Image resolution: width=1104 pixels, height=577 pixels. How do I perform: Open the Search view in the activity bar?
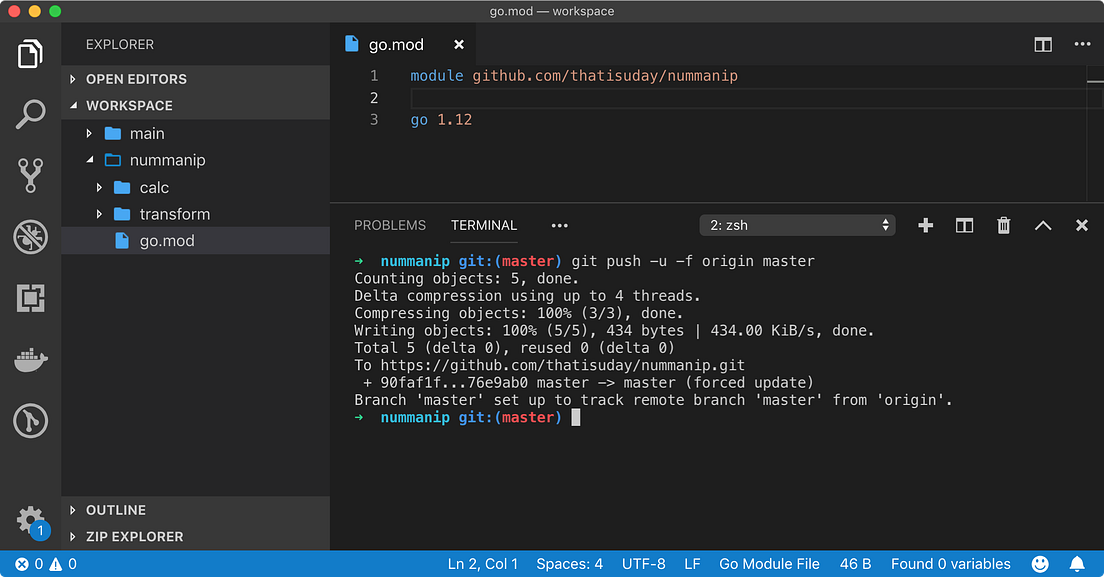(x=30, y=114)
